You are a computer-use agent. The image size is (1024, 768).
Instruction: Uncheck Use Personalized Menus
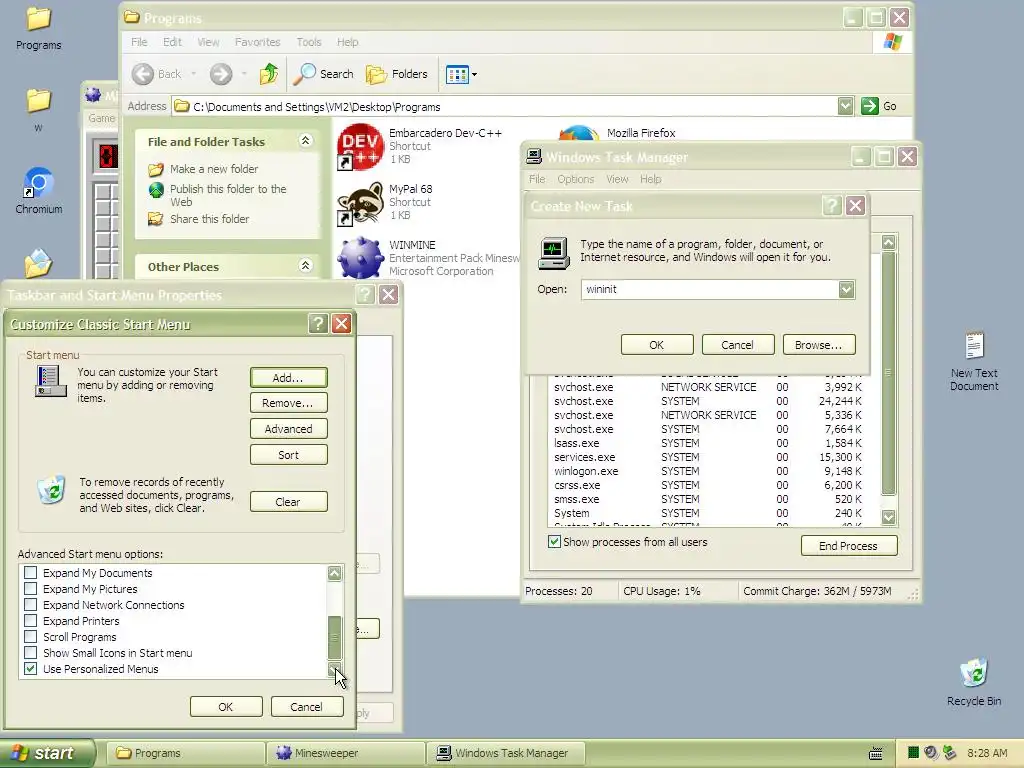point(30,669)
